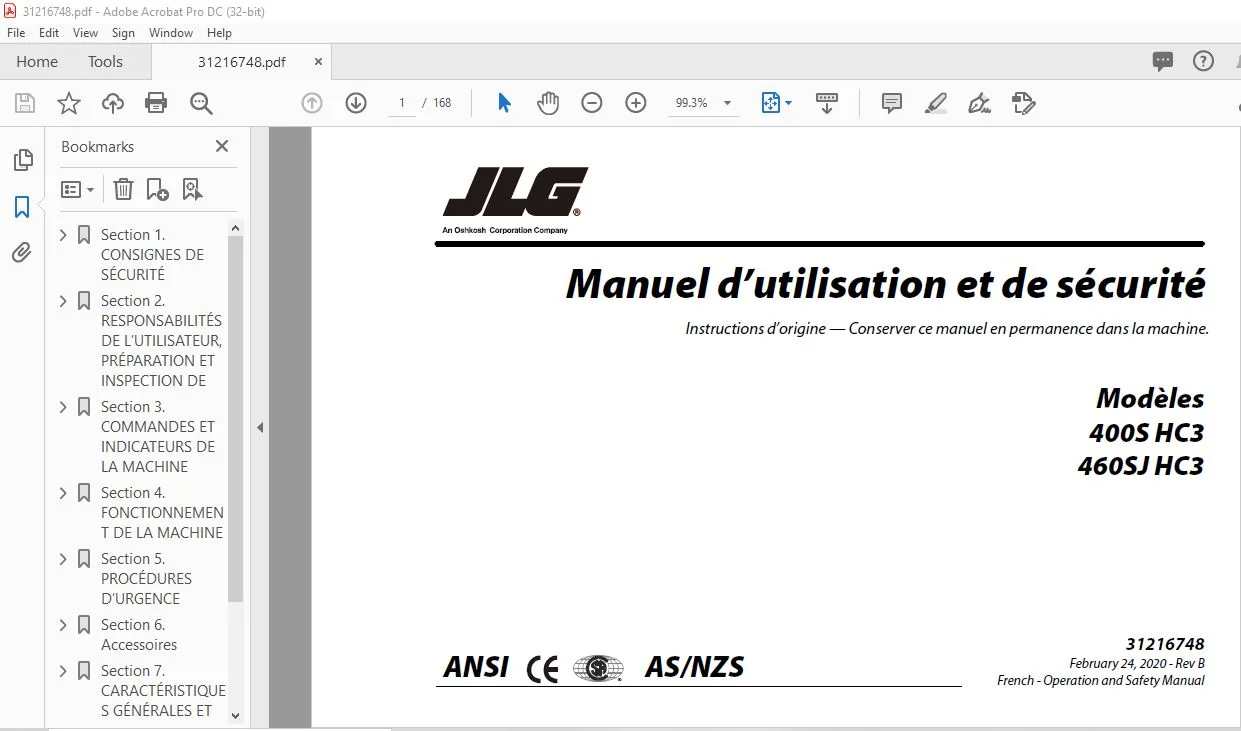Expand the Section 5 bookmark
1241x731 pixels.
pos(64,559)
